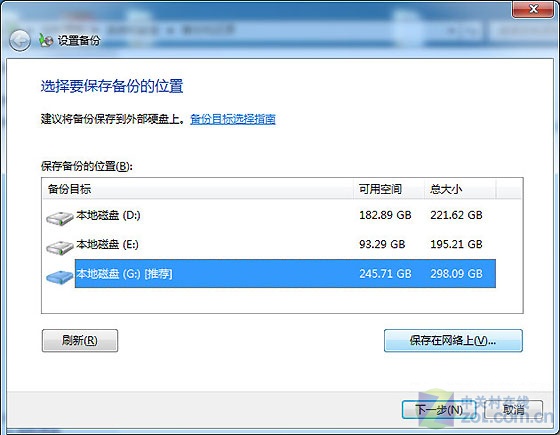Click the 设置备份 backup wizard icon
This screenshot has height=435, width=560.
(x=46, y=40)
